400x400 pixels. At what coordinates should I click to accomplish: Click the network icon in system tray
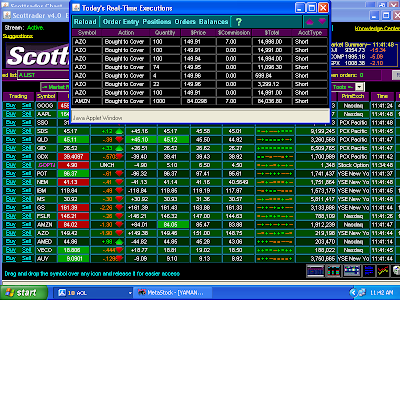point(362,293)
